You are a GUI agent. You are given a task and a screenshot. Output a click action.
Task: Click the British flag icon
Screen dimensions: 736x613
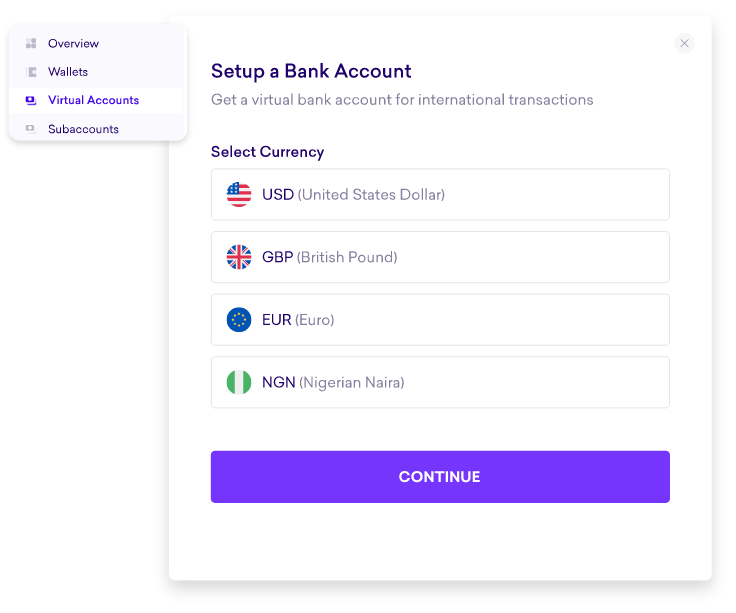pos(239,257)
